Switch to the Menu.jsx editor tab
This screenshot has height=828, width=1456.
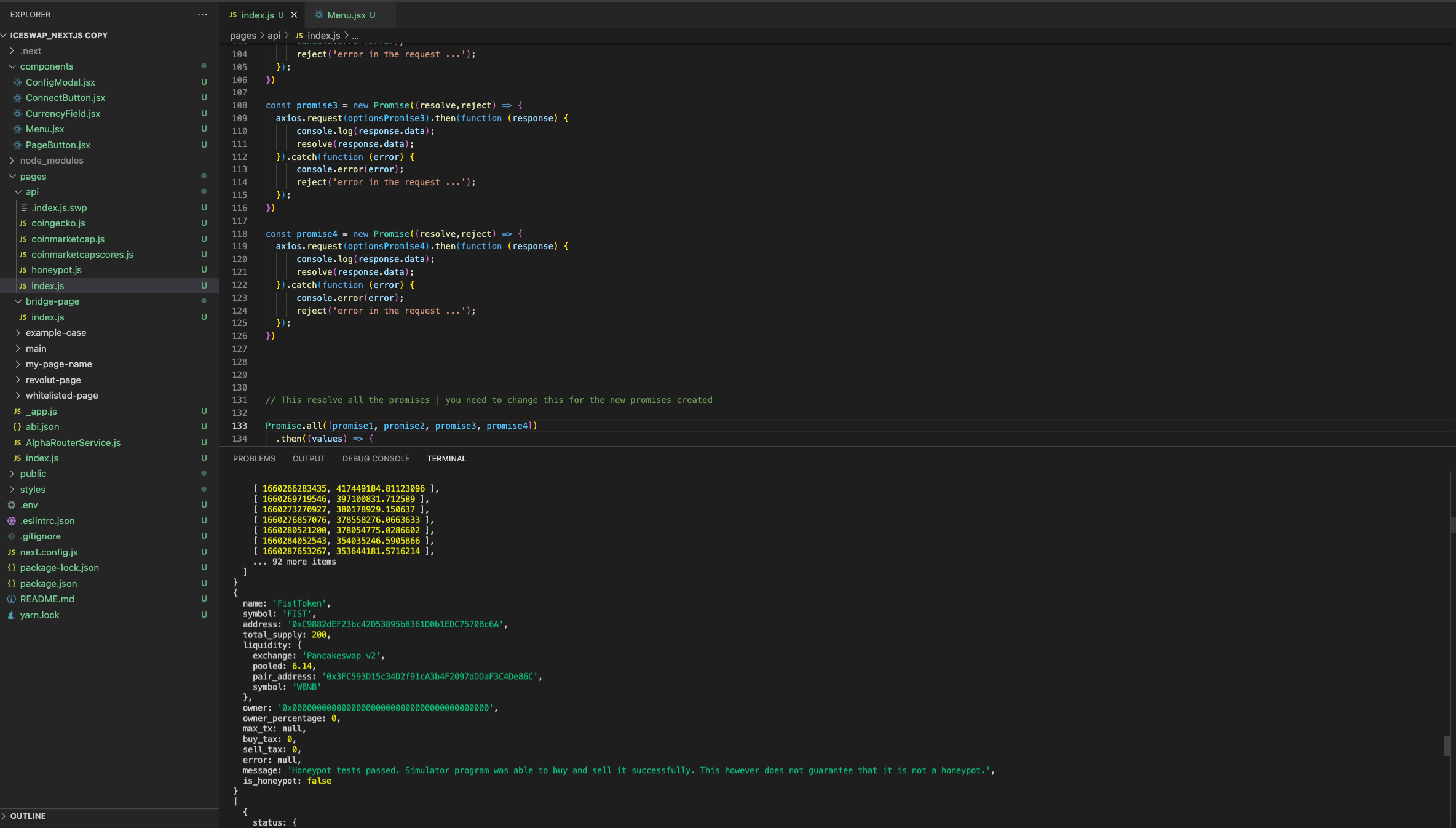click(346, 15)
